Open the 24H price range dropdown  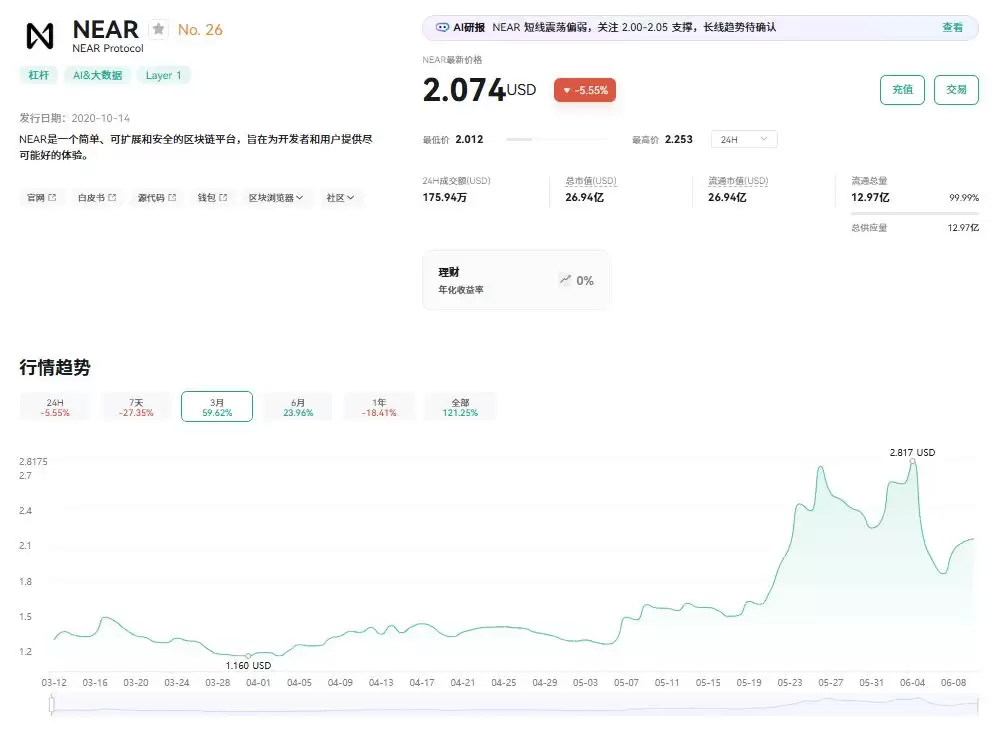coord(744,140)
